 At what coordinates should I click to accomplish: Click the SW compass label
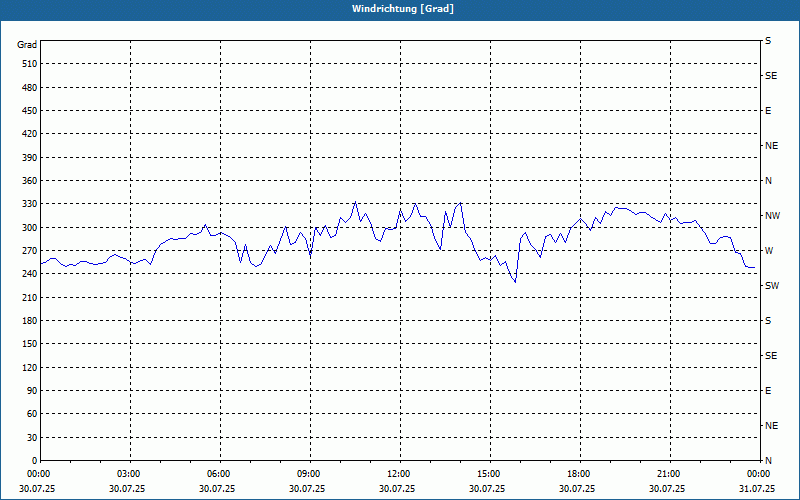(x=772, y=286)
